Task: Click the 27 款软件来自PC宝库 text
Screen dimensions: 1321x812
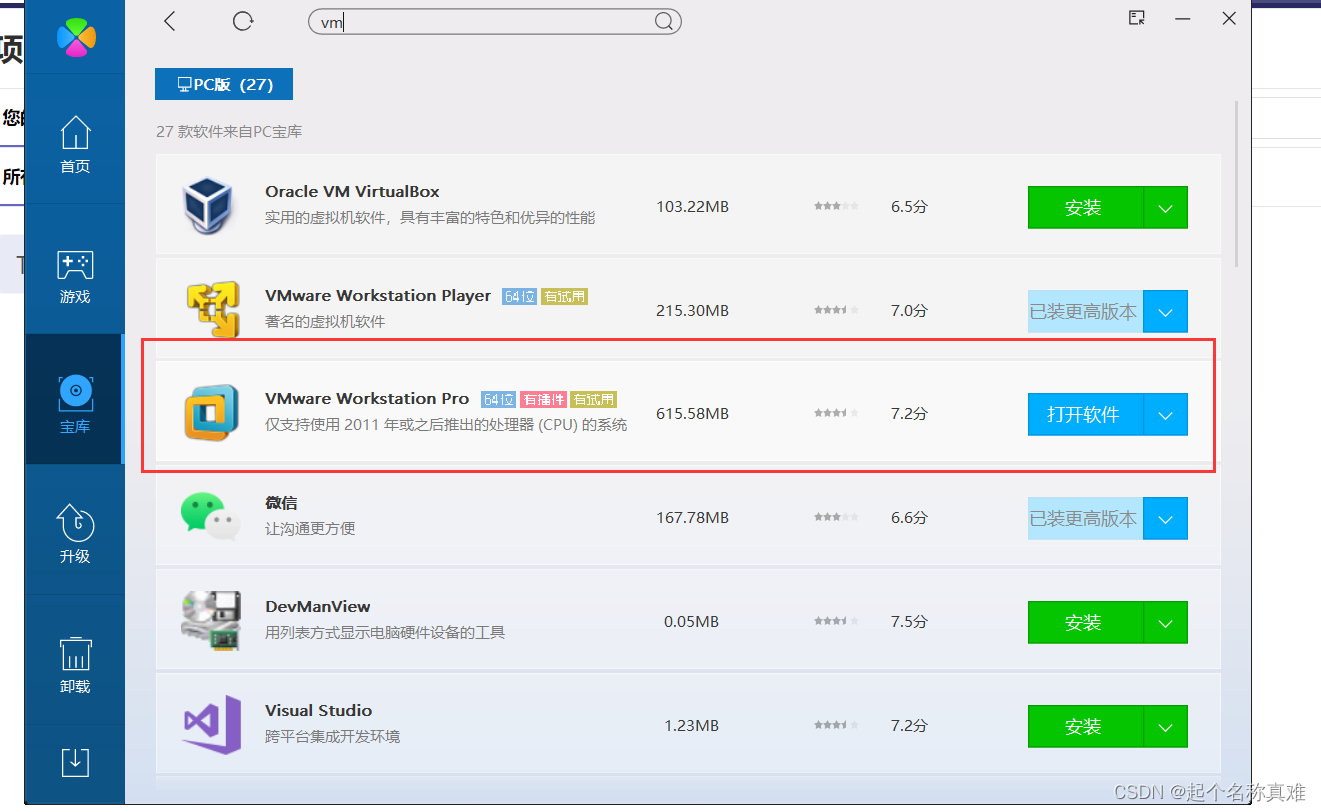Action: pos(229,131)
